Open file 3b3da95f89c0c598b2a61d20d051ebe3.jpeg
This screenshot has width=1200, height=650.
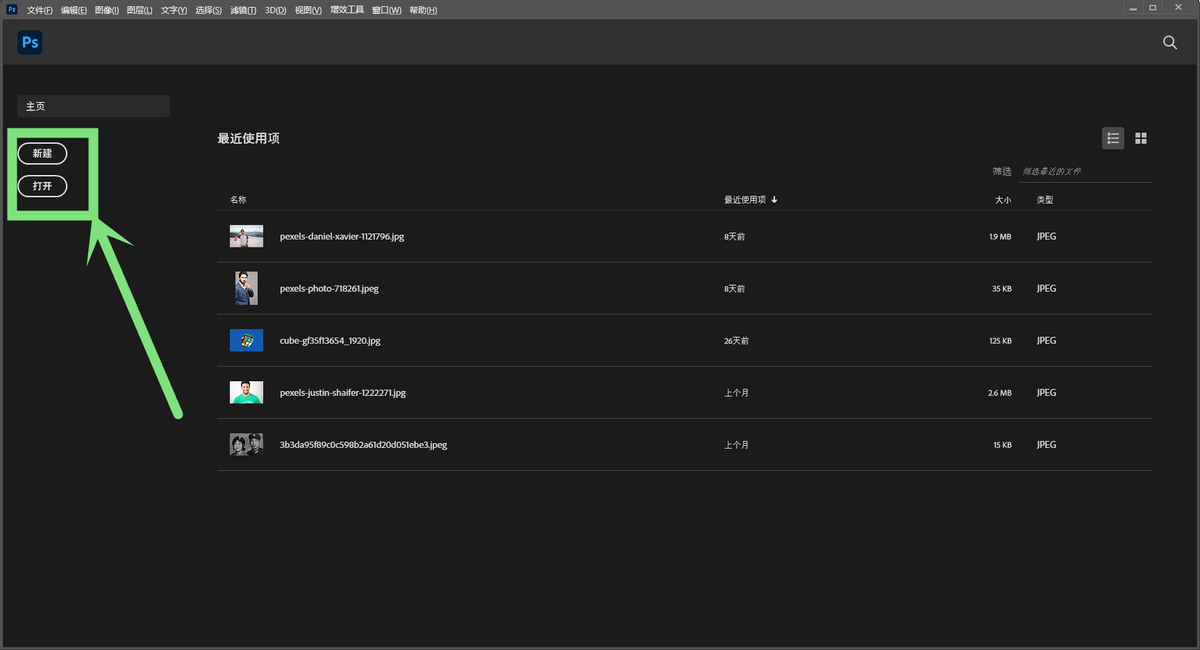pos(363,445)
